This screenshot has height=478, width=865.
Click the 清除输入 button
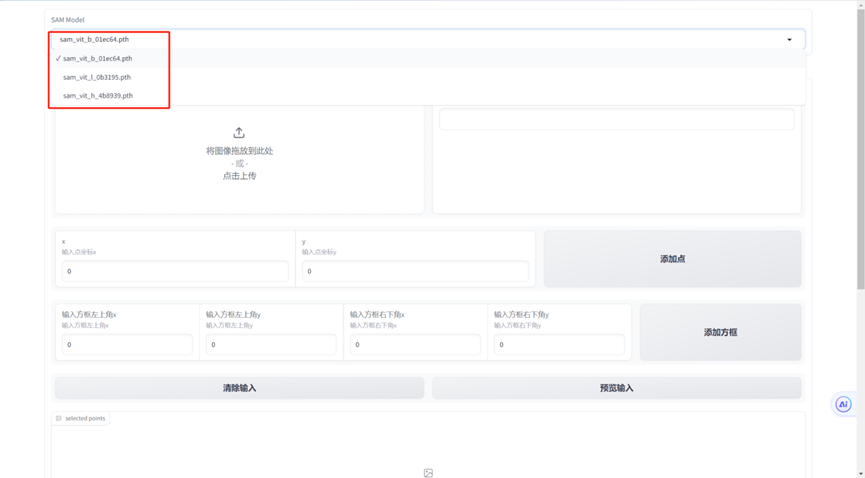pos(239,388)
